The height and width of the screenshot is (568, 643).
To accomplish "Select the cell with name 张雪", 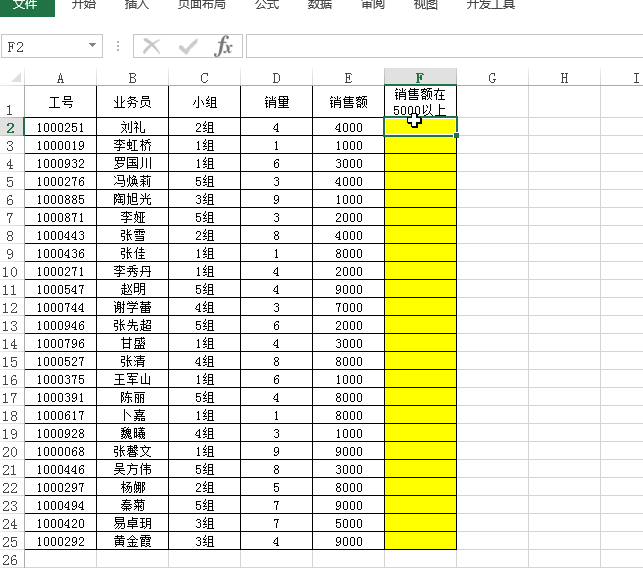I will (132, 235).
